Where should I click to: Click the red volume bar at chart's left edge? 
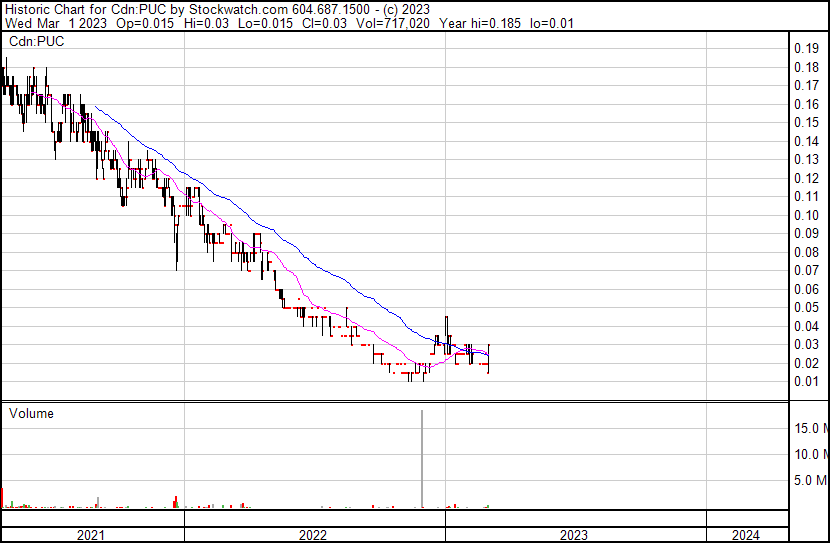point(2,497)
